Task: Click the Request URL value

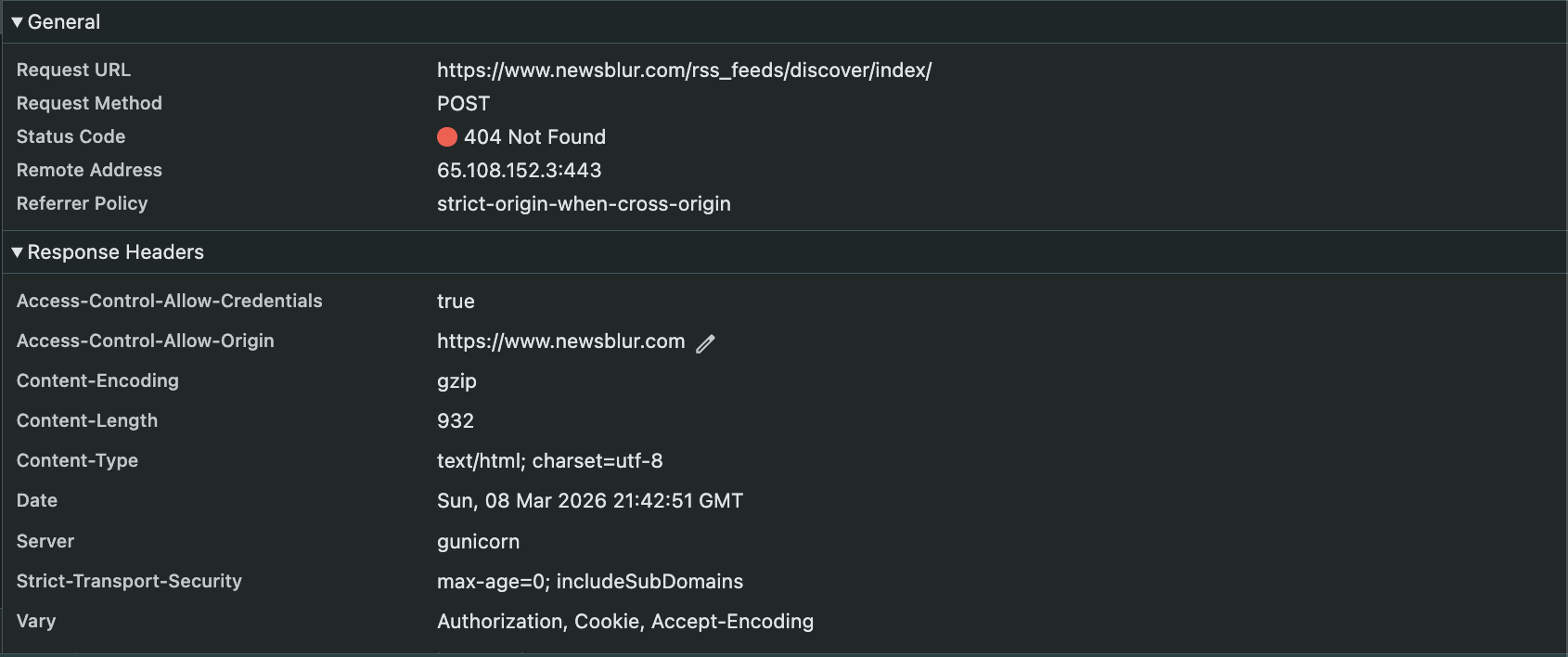Action: point(684,71)
